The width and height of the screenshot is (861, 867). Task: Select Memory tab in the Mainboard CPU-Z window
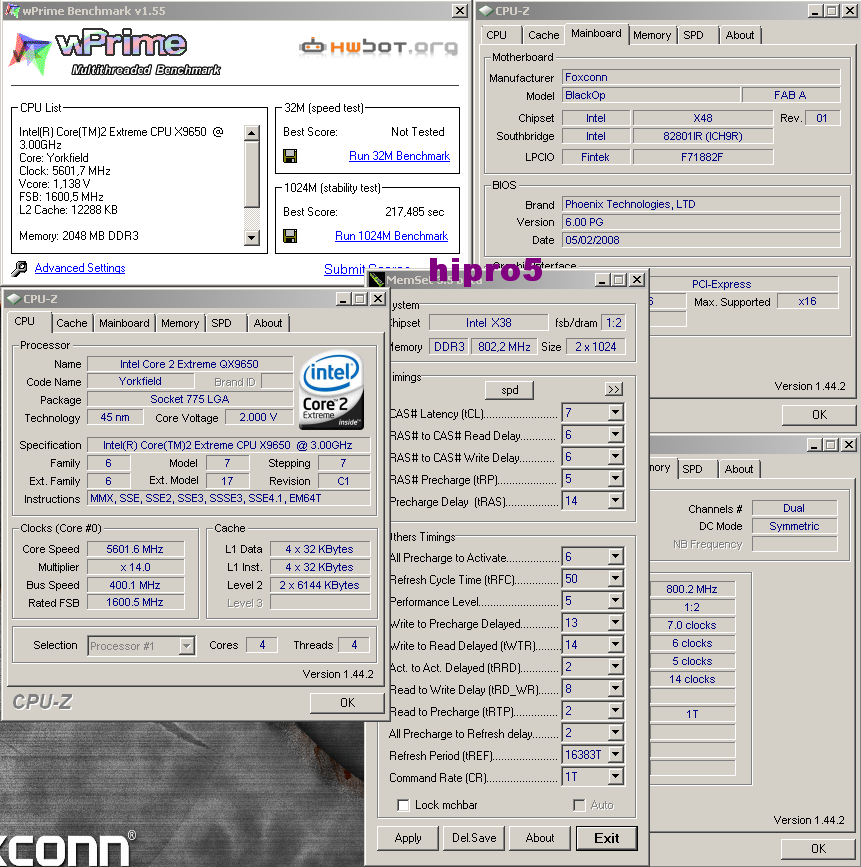[652, 35]
